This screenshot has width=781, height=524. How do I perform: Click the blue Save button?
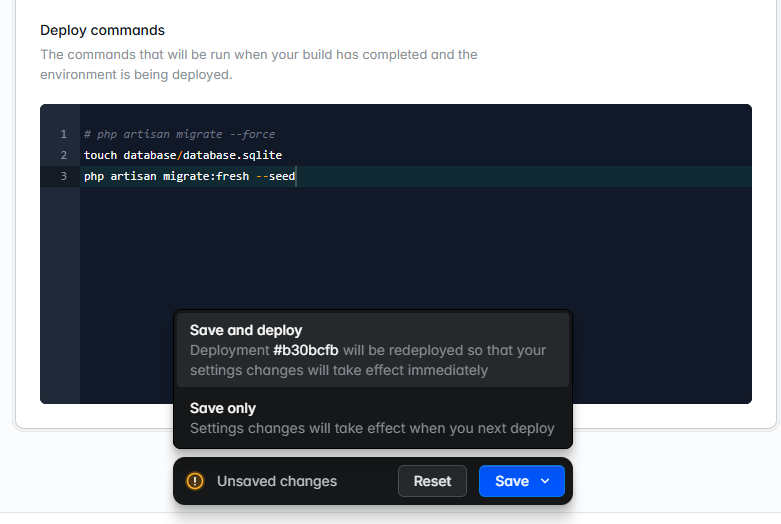(511, 481)
